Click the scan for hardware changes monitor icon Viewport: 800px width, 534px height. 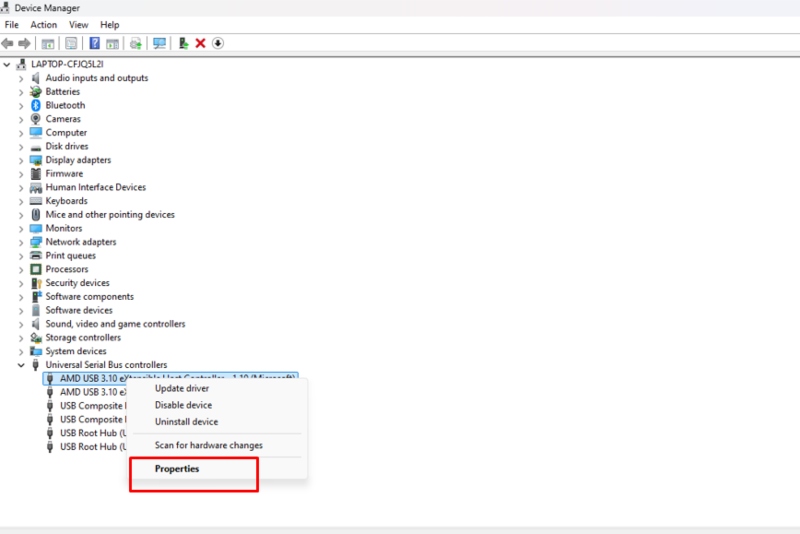coord(159,43)
